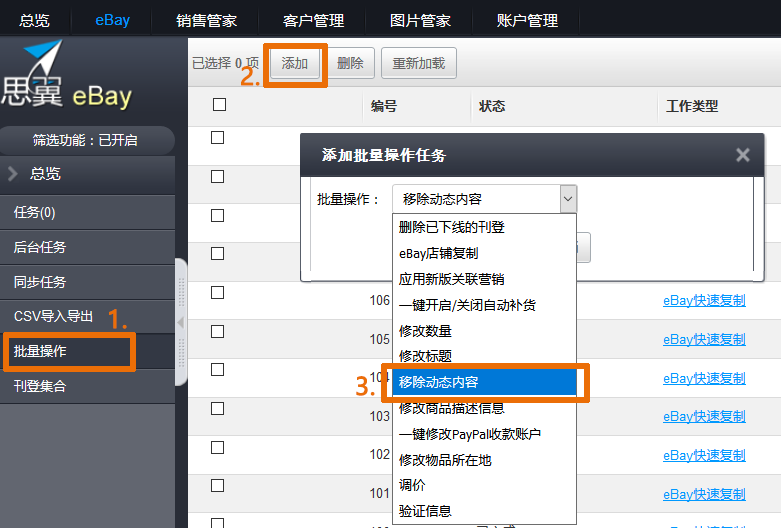Screen dimensions: 781x528
Task: Tick the checkbox for row 104
Action: (x=217, y=370)
